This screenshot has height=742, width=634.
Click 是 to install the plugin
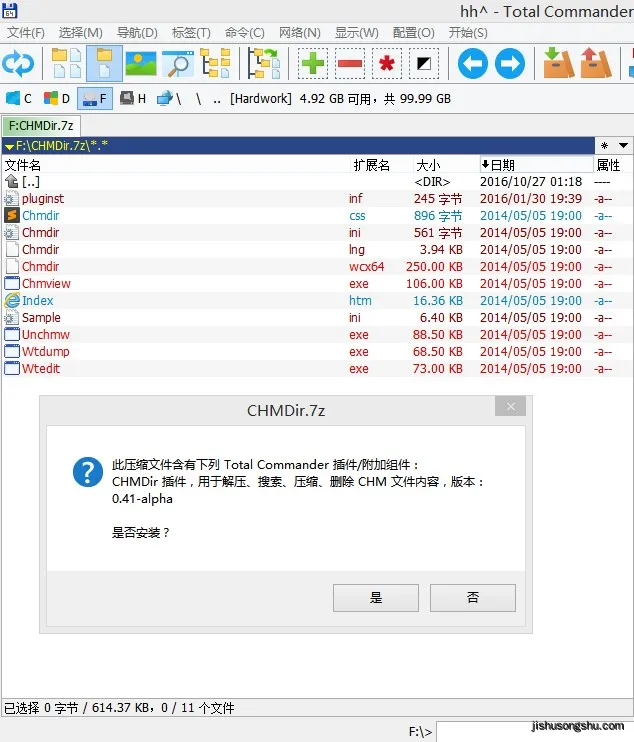click(x=376, y=598)
